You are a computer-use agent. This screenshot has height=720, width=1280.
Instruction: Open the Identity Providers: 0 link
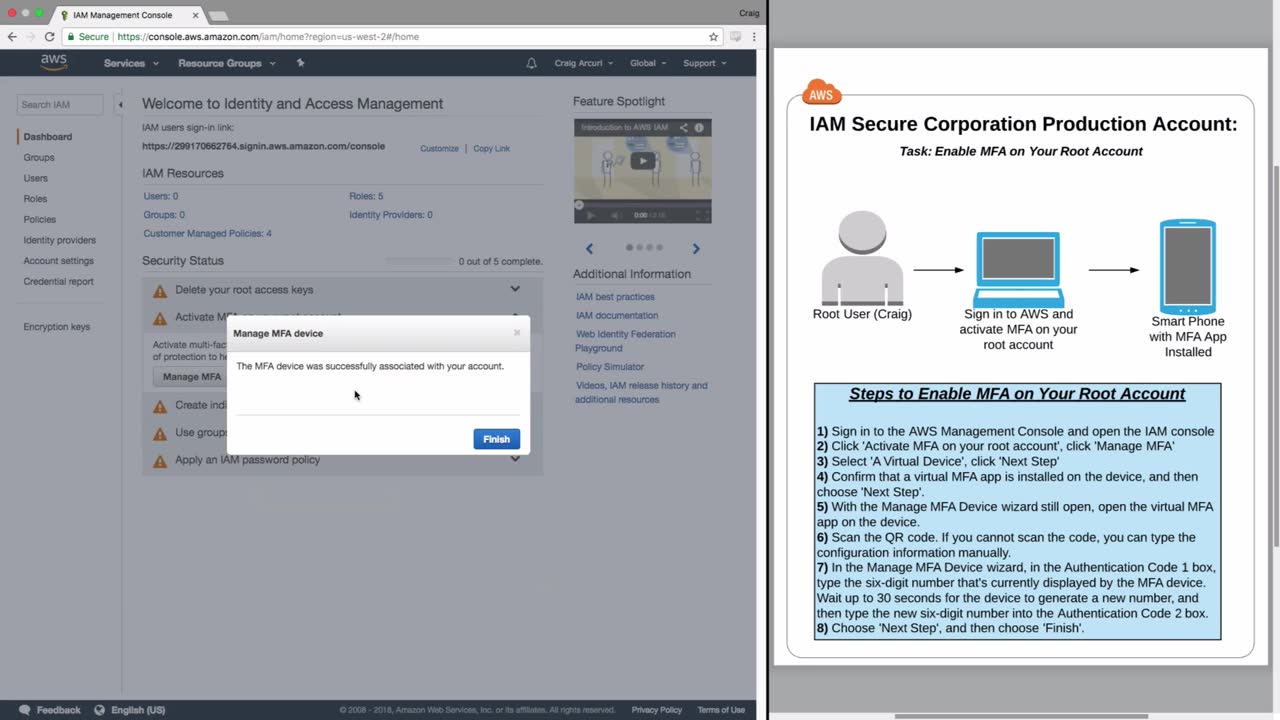[391, 215]
